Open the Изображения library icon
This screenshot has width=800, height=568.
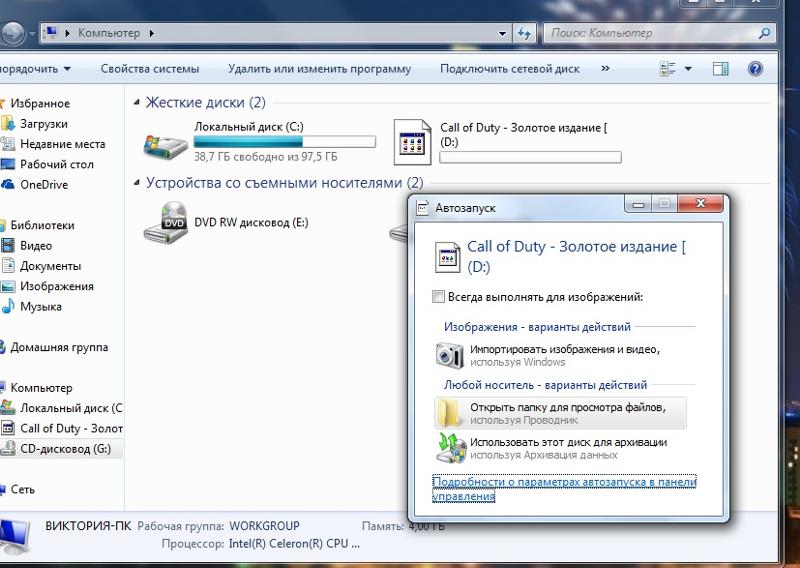coord(8,286)
